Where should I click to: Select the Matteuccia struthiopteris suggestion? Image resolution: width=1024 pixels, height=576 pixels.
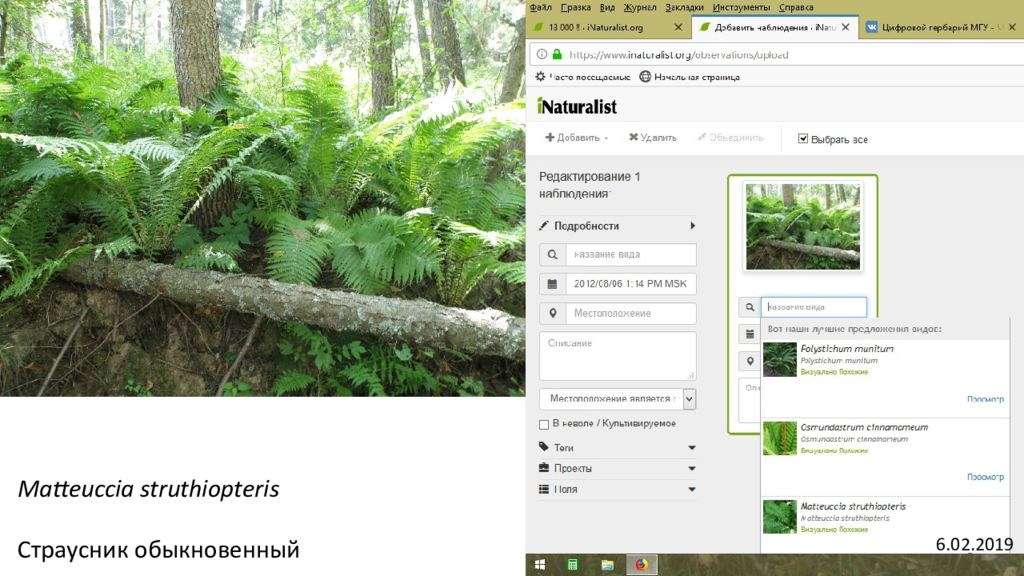pyautogui.click(x=885, y=524)
